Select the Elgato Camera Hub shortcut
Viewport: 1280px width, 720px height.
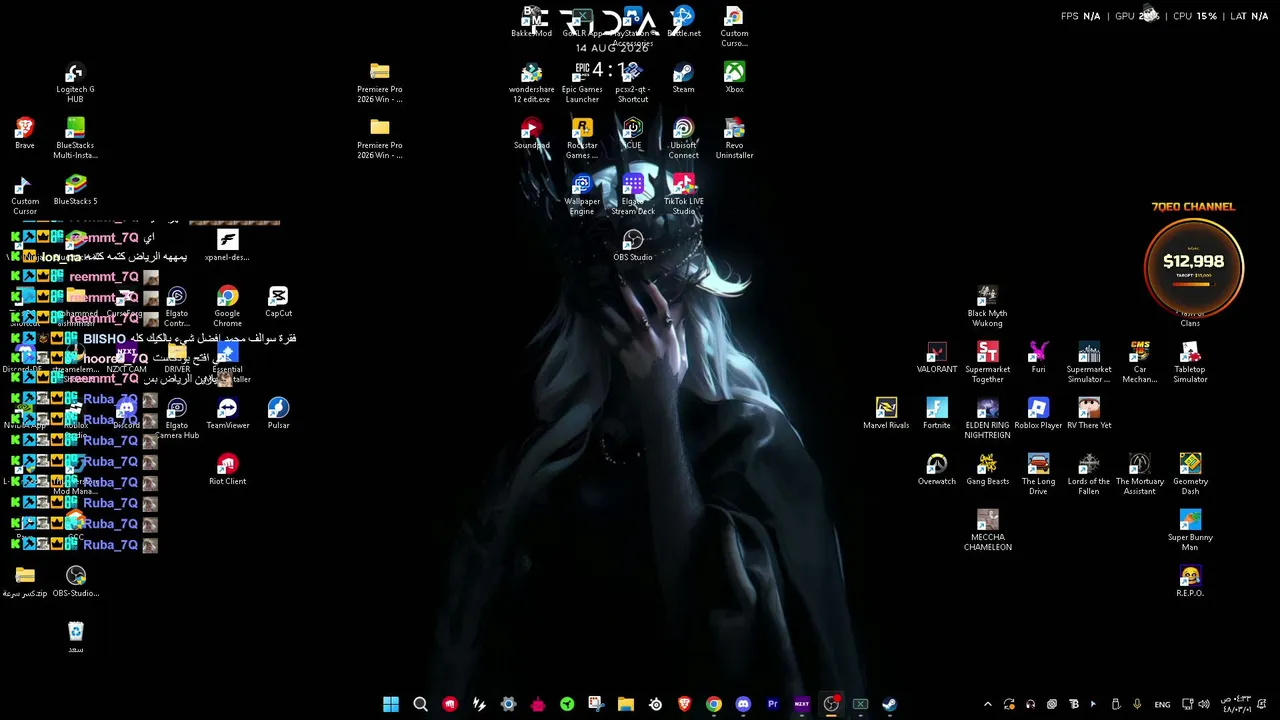176,419
